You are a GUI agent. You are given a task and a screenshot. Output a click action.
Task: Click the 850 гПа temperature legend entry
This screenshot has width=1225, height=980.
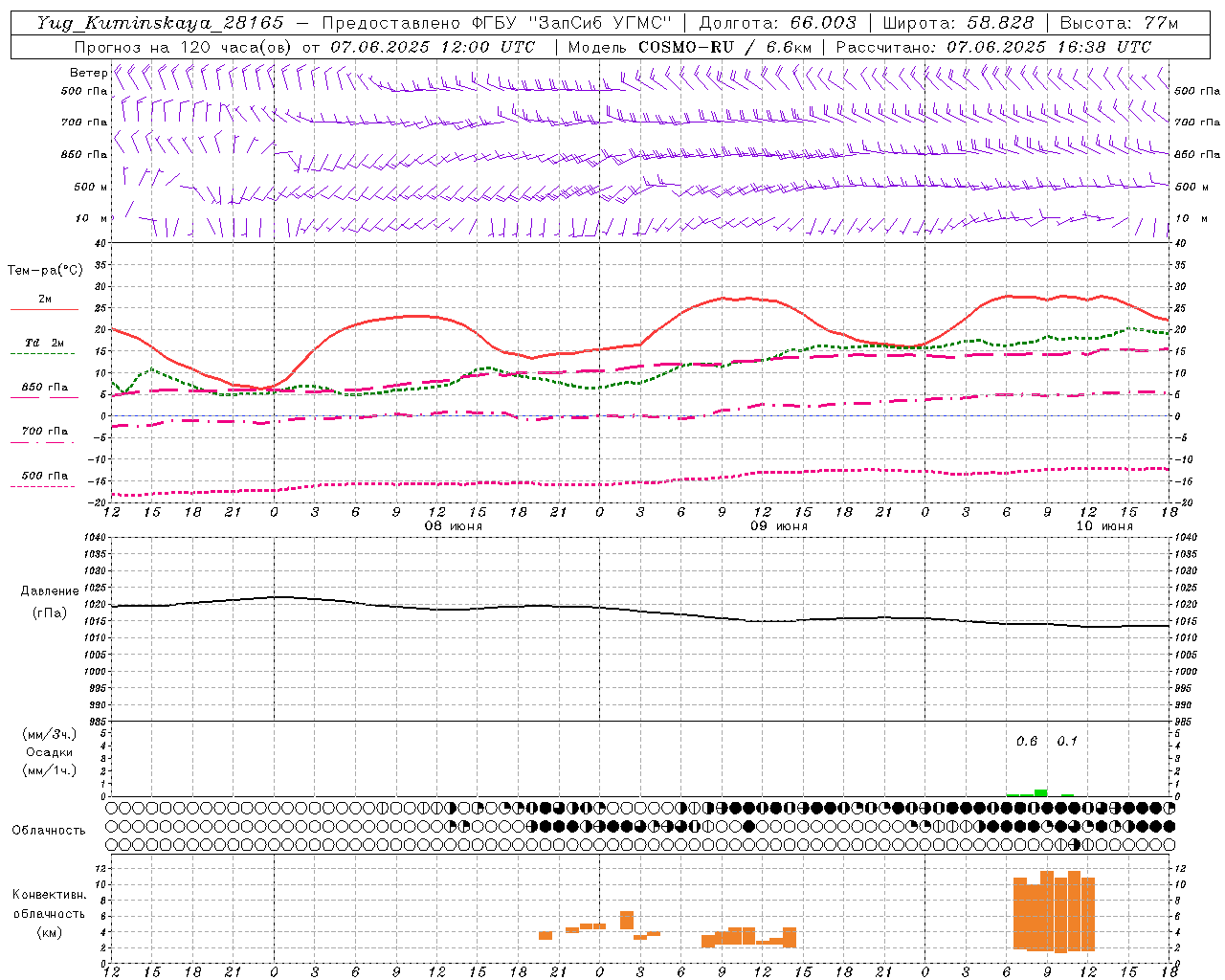click(45, 388)
